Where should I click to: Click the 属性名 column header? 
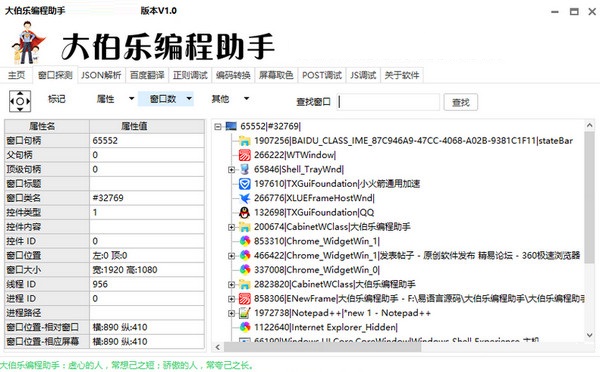pos(47,126)
